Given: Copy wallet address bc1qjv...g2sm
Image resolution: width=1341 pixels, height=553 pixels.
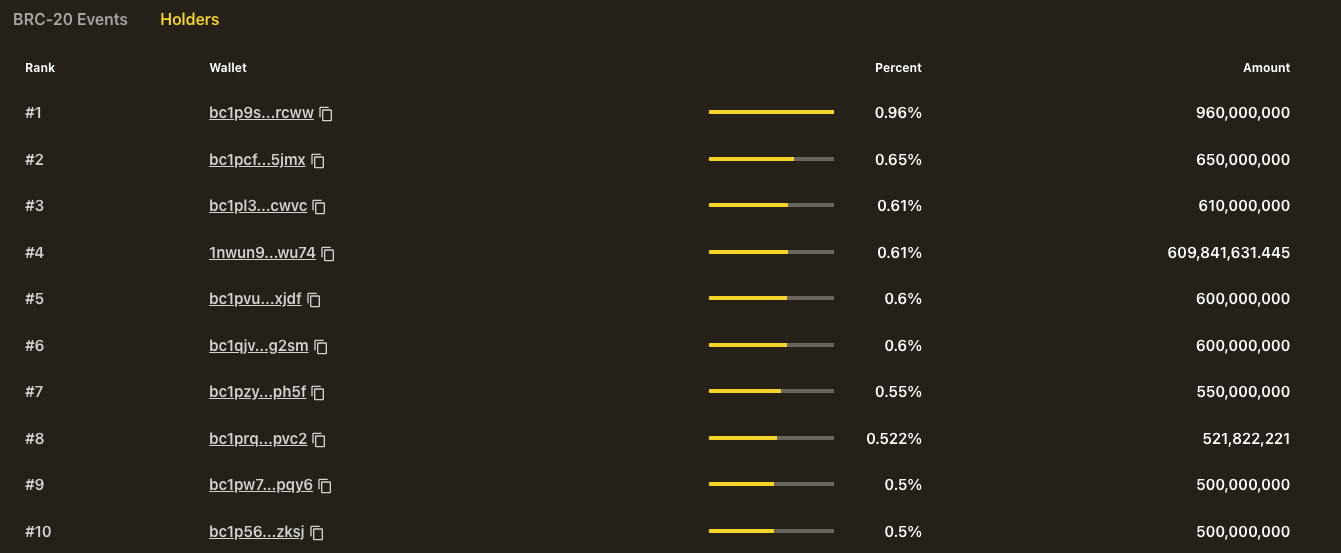Looking at the screenshot, I should (x=321, y=347).
